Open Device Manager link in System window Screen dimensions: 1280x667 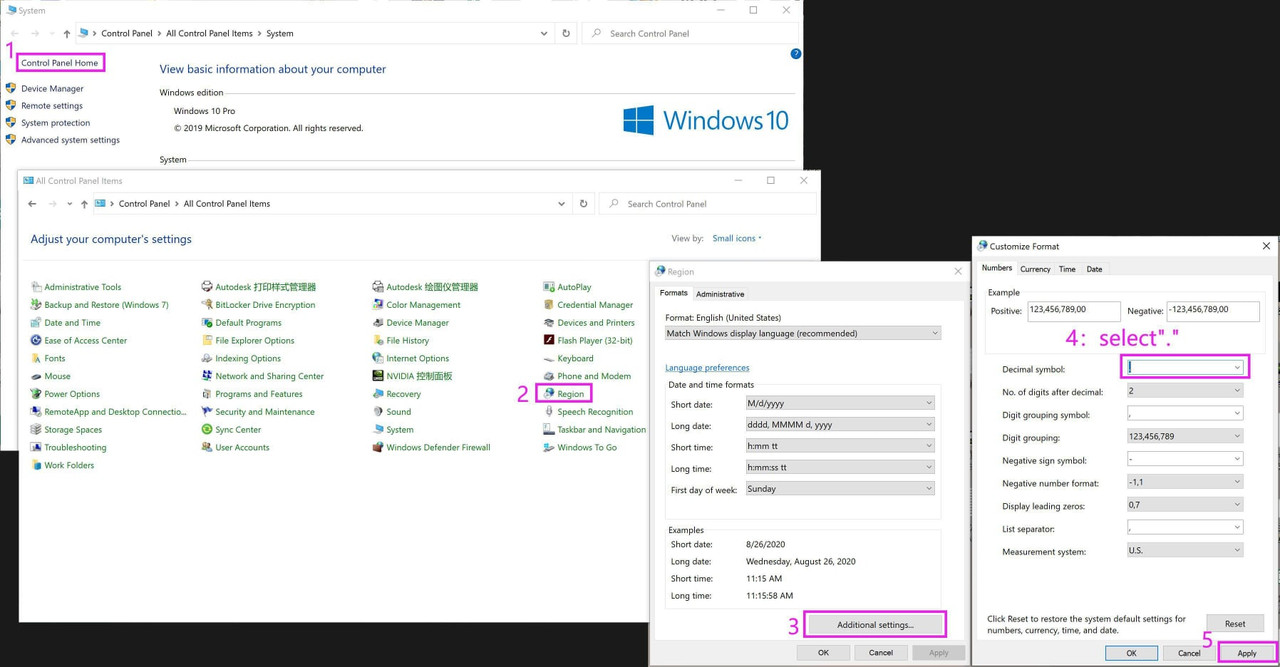pos(52,89)
